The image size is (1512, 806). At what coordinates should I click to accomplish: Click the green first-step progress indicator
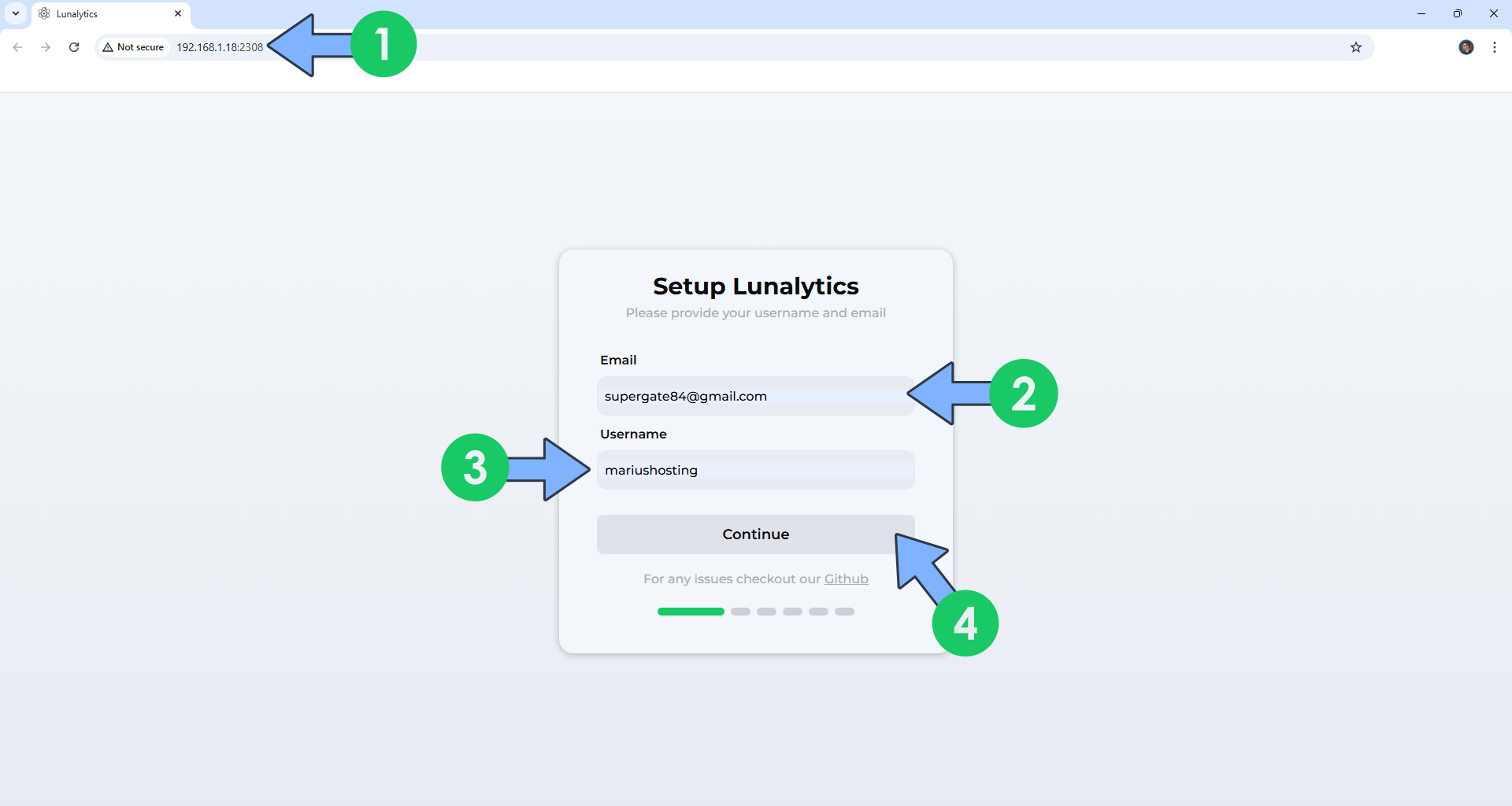point(691,612)
